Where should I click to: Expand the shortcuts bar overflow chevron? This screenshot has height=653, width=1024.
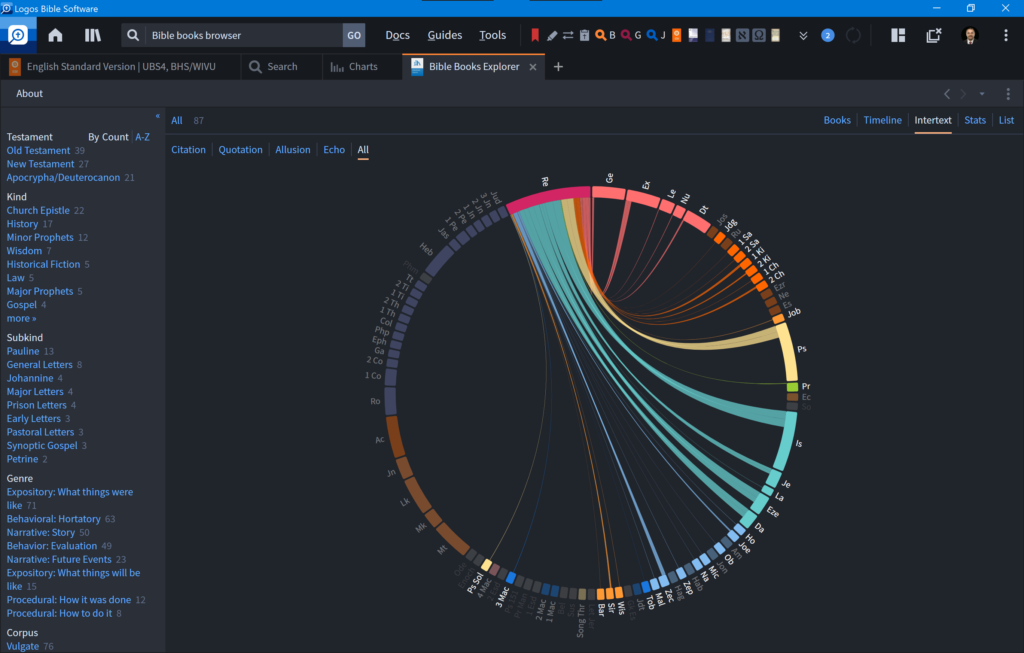point(803,36)
